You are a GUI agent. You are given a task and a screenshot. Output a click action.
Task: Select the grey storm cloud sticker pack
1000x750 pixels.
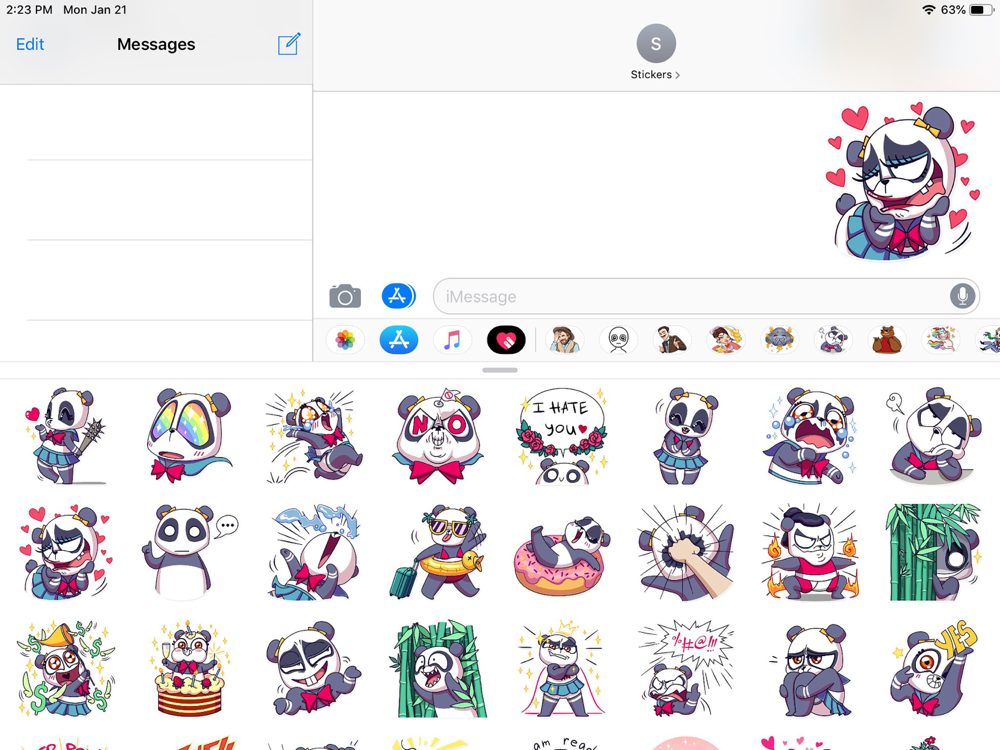pyautogui.click(x=779, y=339)
